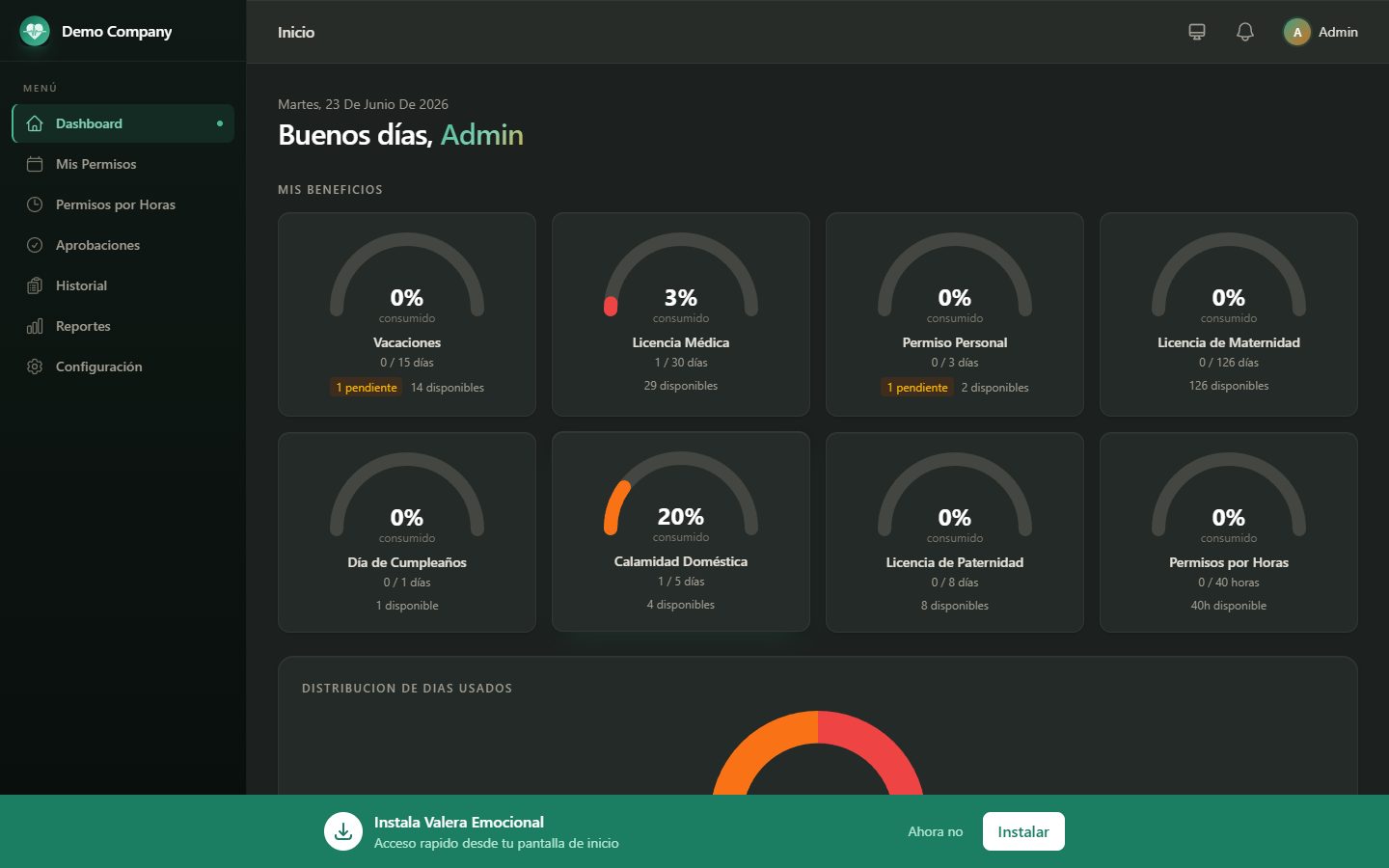1389x868 pixels.
Task: Click the Admin user name
Action: coord(1338,32)
